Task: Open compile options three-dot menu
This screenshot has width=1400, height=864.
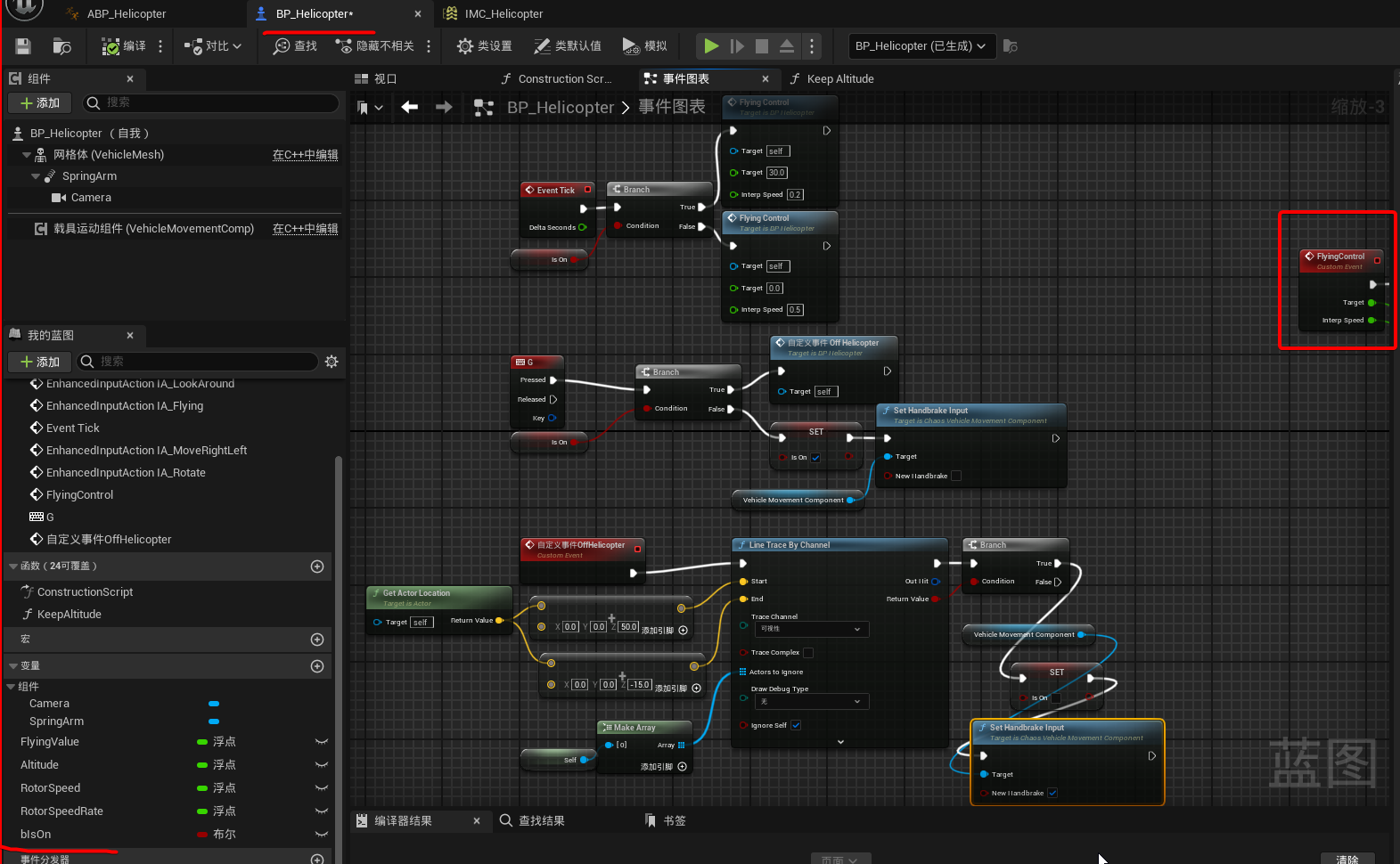Action: point(160,46)
